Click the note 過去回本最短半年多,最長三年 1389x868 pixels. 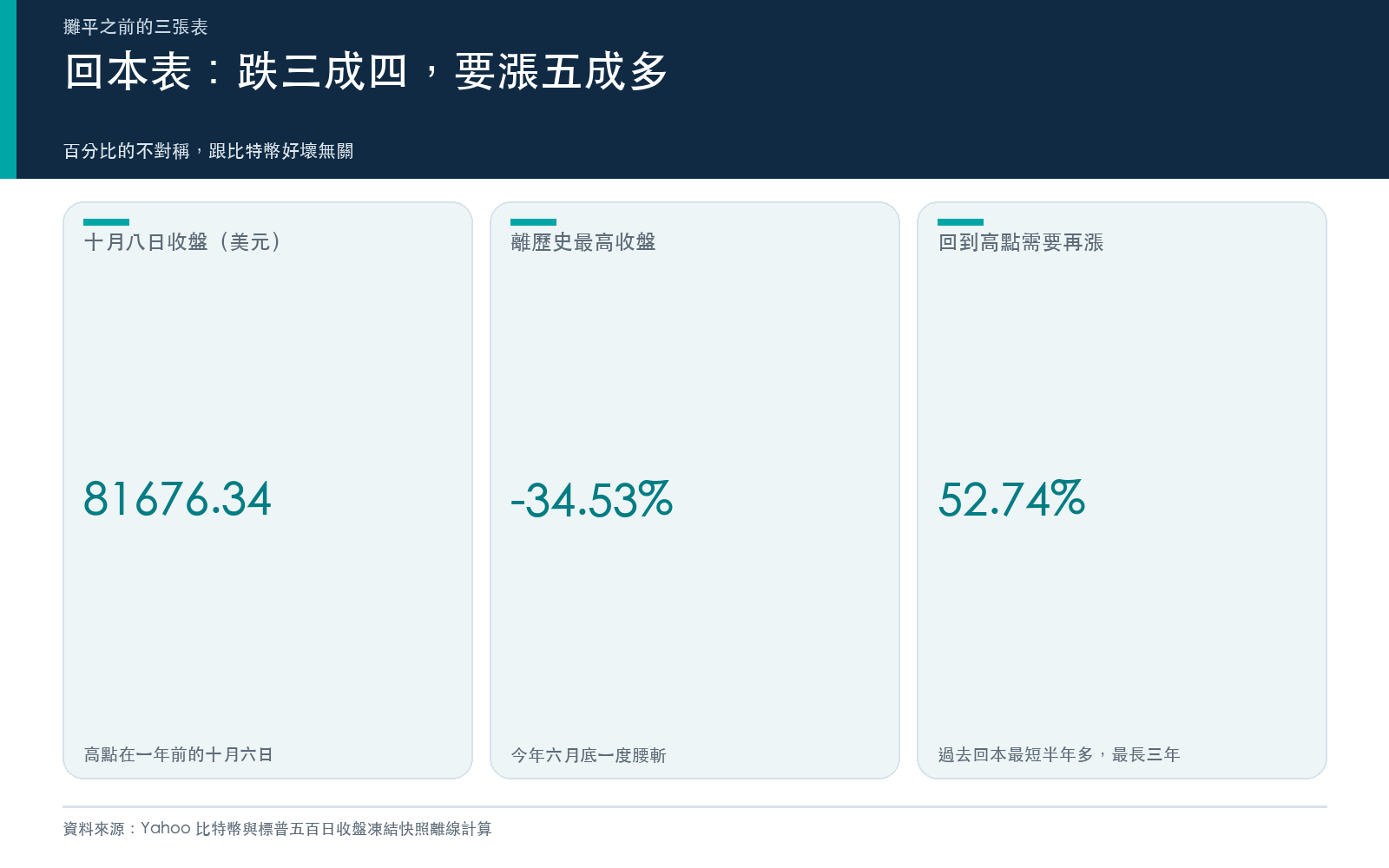1059,754
